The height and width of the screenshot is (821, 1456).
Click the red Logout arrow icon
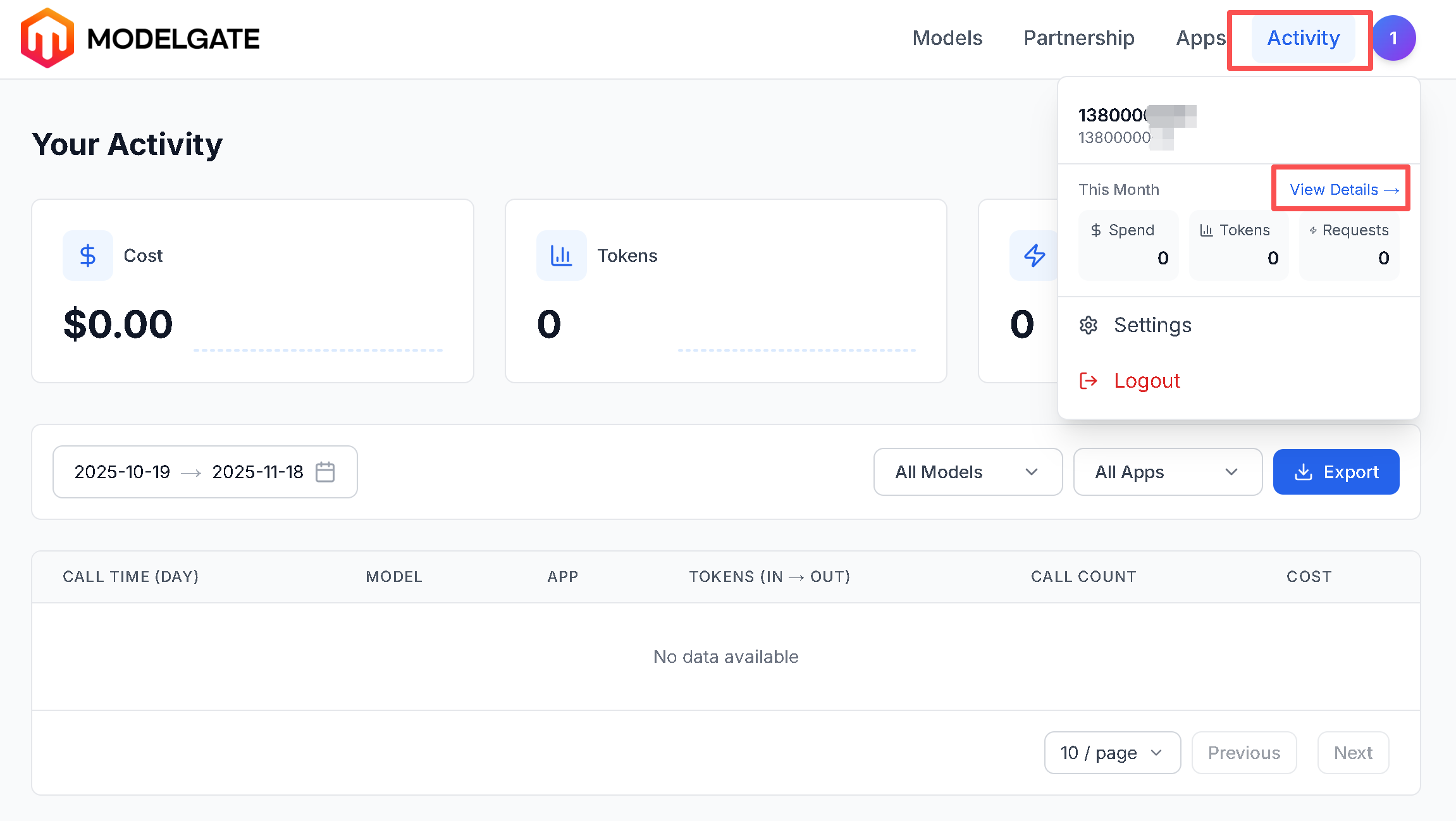point(1089,381)
